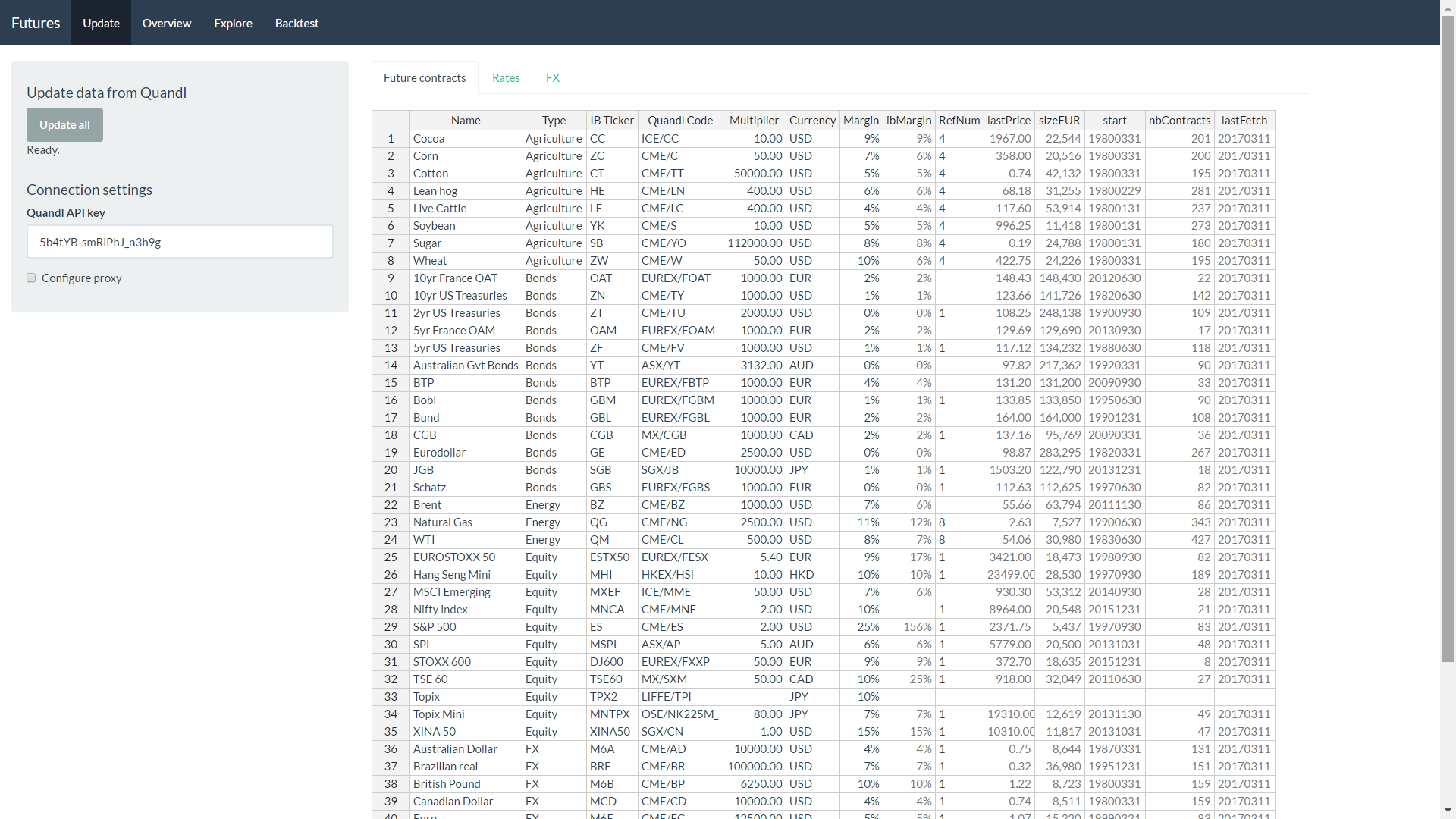Click the Quandl API key field
The height and width of the screenshot is (819, 1456).
pyautogui.click(x=180, y=242)
